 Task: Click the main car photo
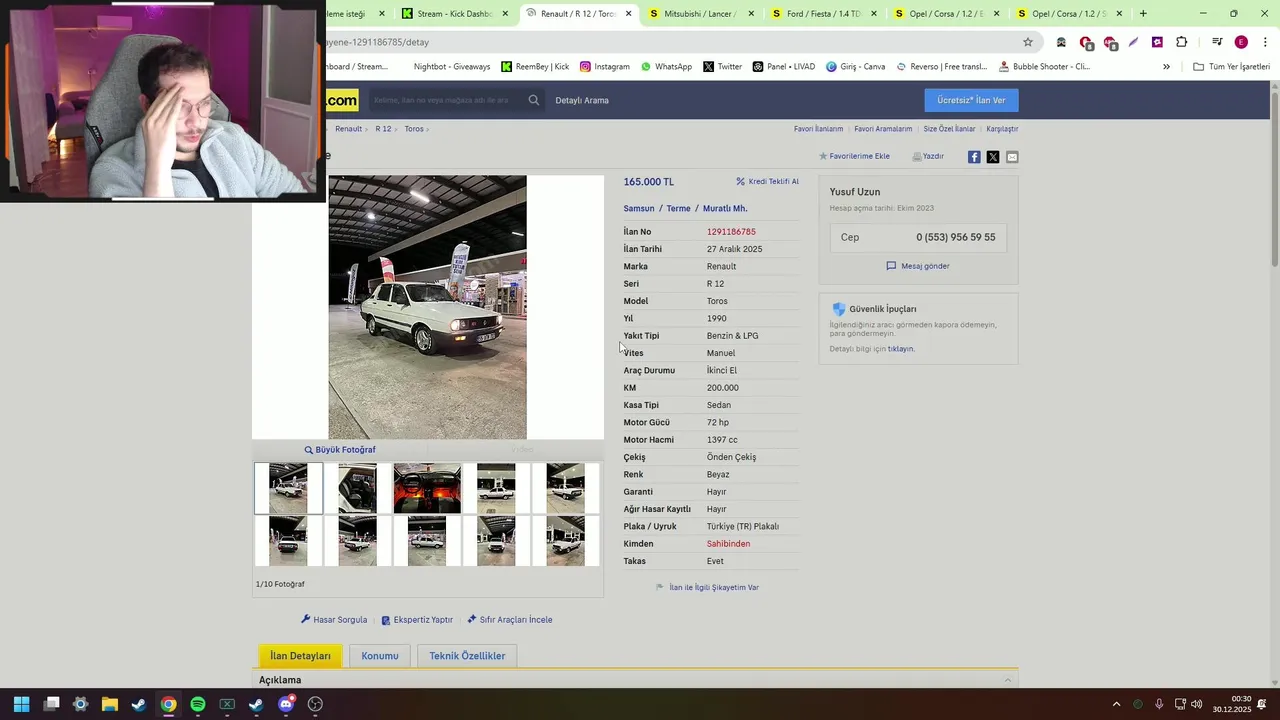click(x=428, y=307)
